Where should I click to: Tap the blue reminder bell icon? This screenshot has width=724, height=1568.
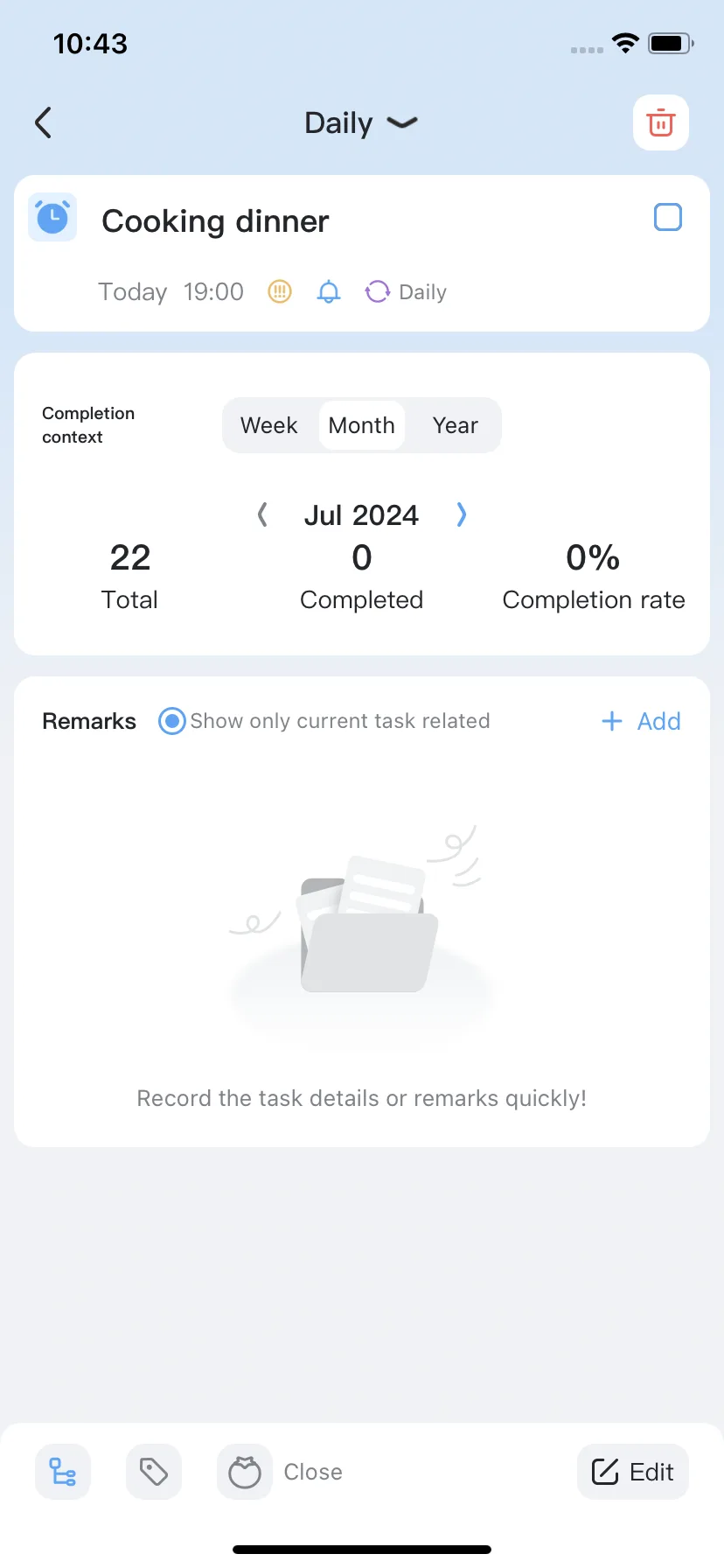(328, 291)
